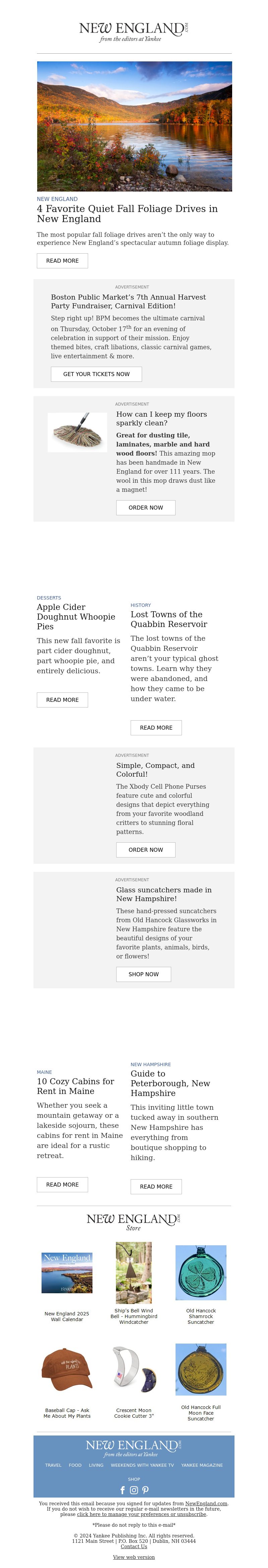Screen dimensions: 268x1568
Task: Open the Food footer menu item
Action: tap(75, 1465)
